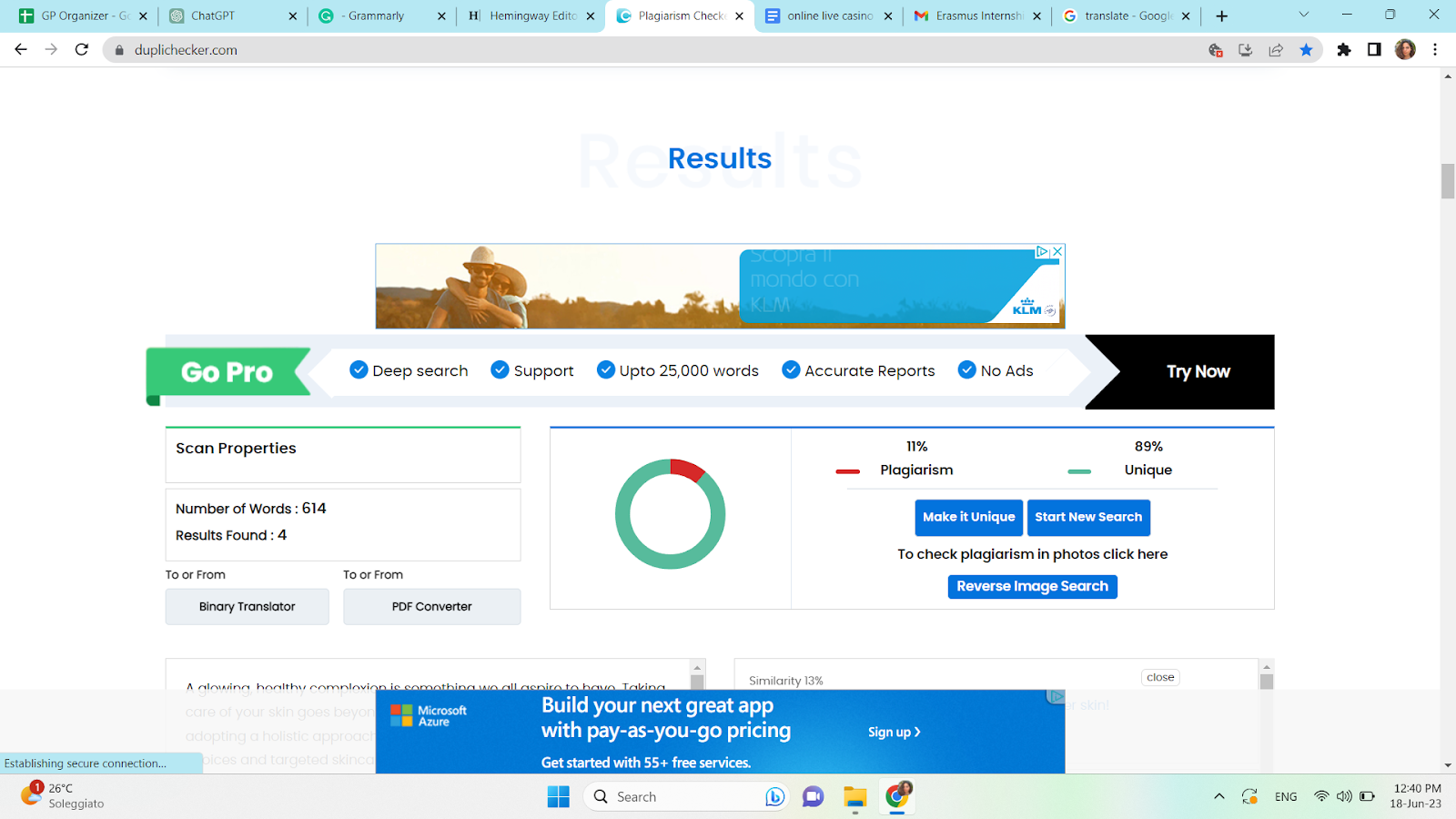This screenshot has width=1456, height=819.
Task: Click the share page icon in address bar
Action: 1276,50
